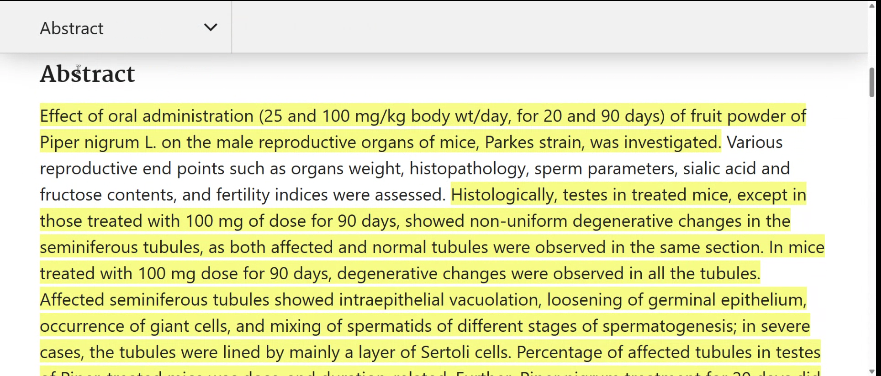Click the bold Abstract heading
The image size is (881, 376).
[87, 74]
